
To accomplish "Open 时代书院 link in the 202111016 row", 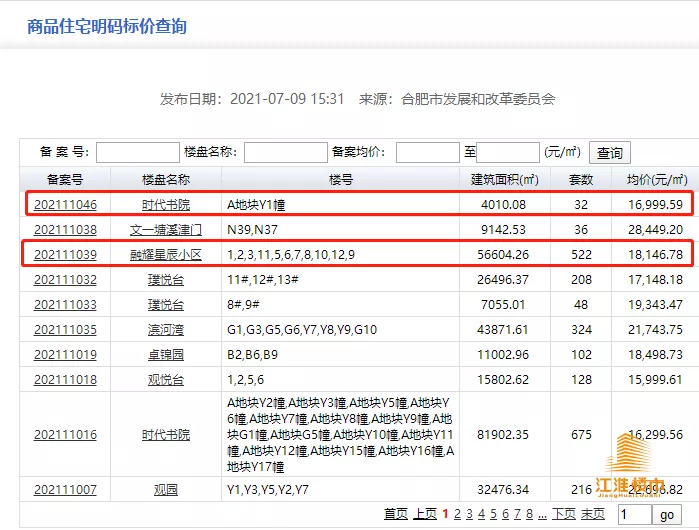I will pyautogui.click(x=166, y=435).
